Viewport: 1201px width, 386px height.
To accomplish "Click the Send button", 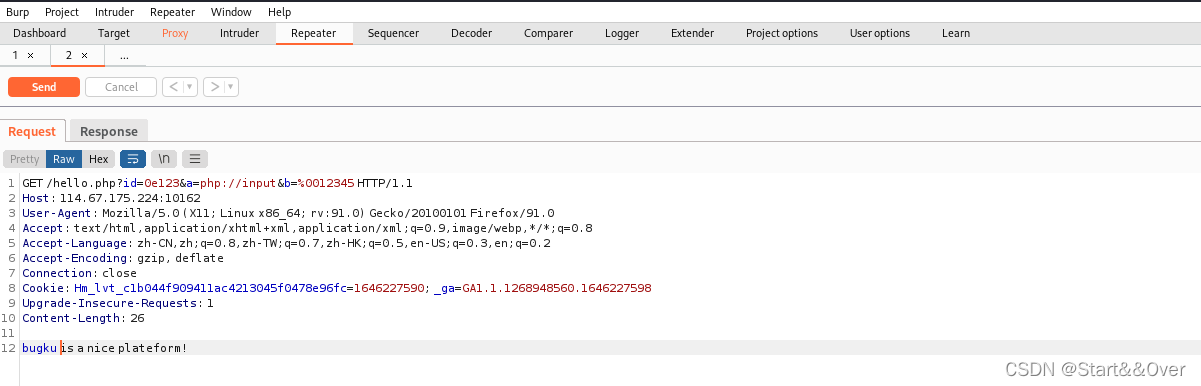I will click(x=44, y=87).
